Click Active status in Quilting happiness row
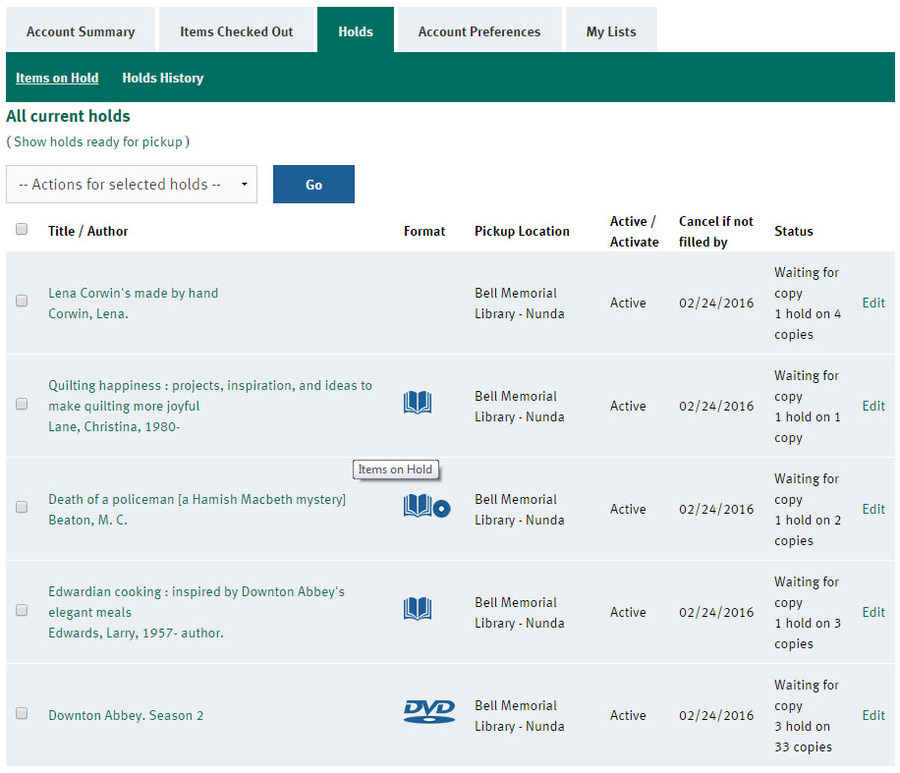Viewport: 900px width, 773px height. pyautogui.click(x=628, y=406)
